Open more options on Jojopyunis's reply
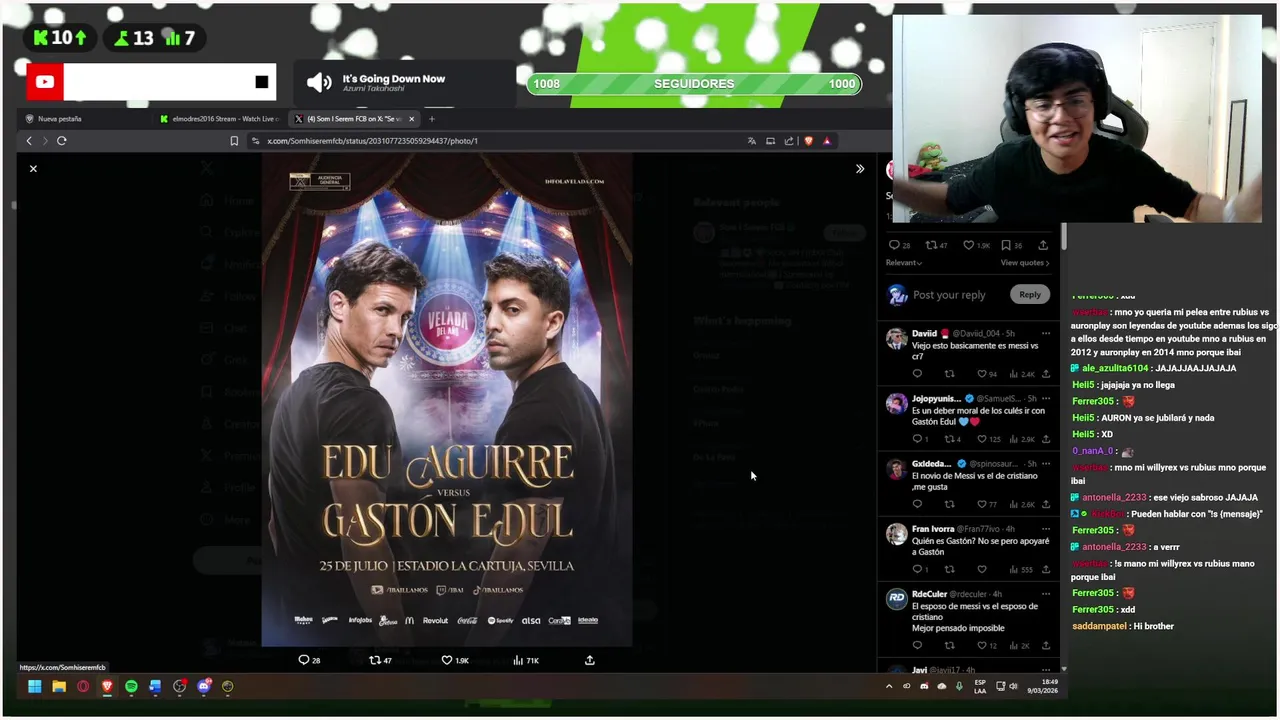This screenshot has height=720, width=1280. click(x=1046, y=399)
